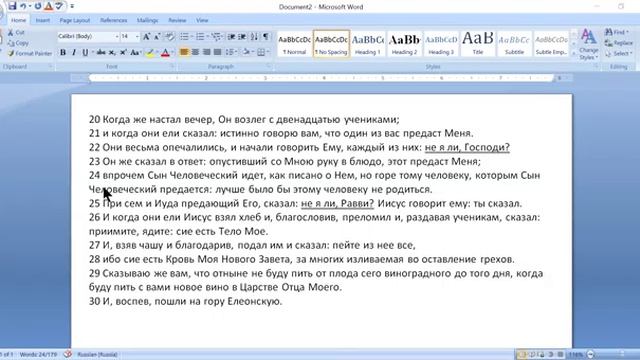The height and width of the screenshot is (360, 640).
Task: Apply superscript formatting
Action: tap(123, 52)
